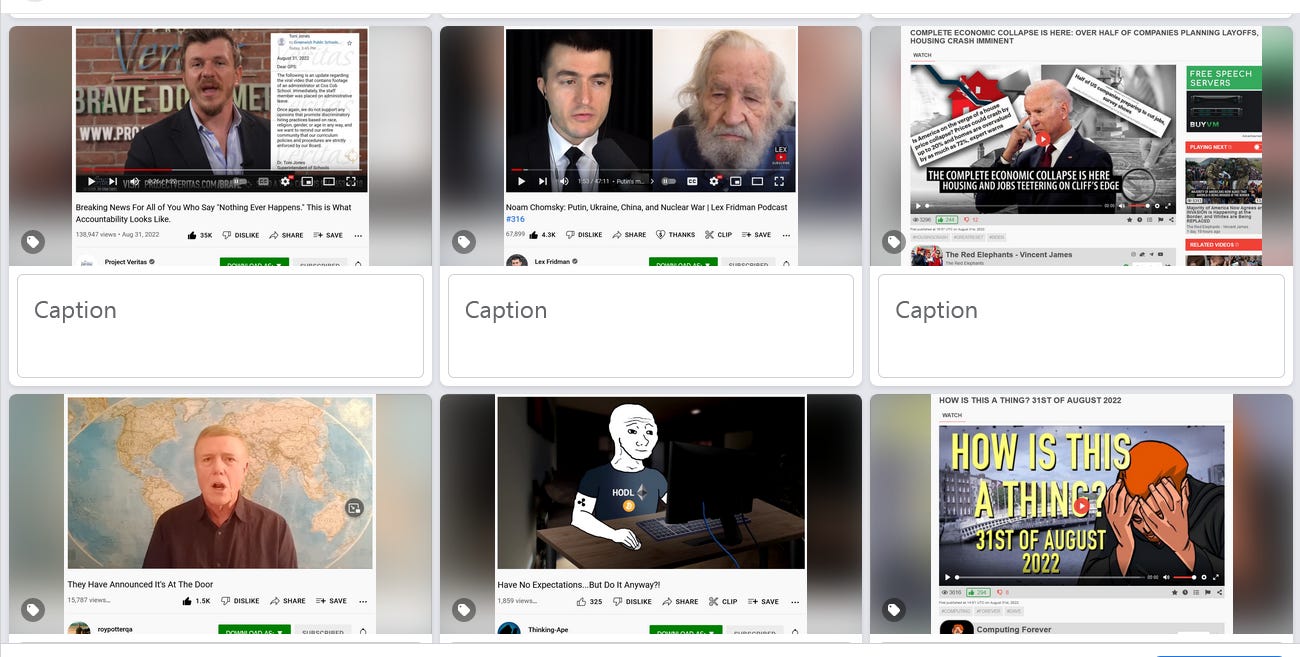Screen dimensions: 1300x657
Task: Click three-dot more icon under Project Veritas video
Action: tap(358, 235)
